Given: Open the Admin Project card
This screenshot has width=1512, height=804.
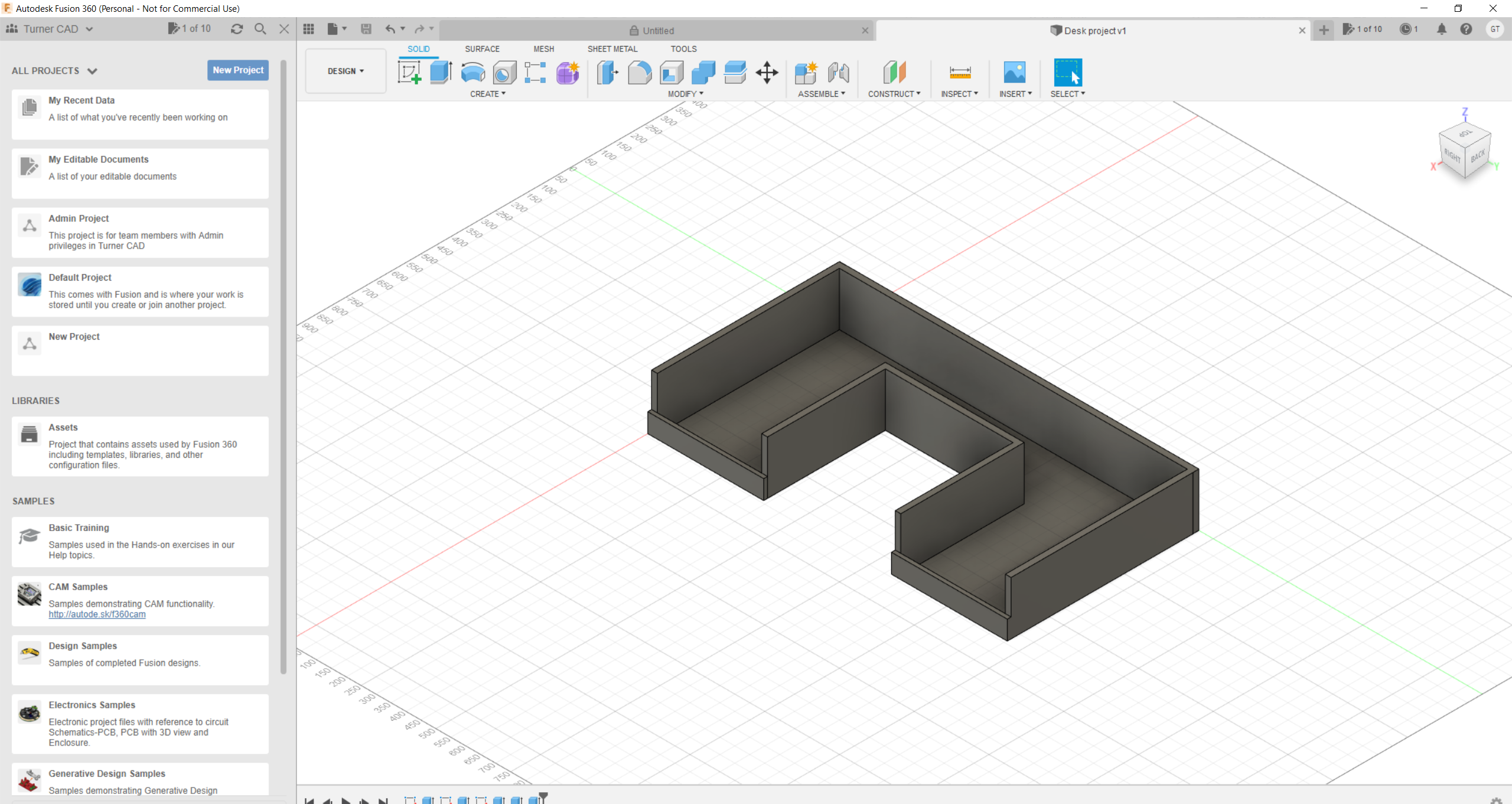Looking at the screenshot, I should click(x=140, y=232).
